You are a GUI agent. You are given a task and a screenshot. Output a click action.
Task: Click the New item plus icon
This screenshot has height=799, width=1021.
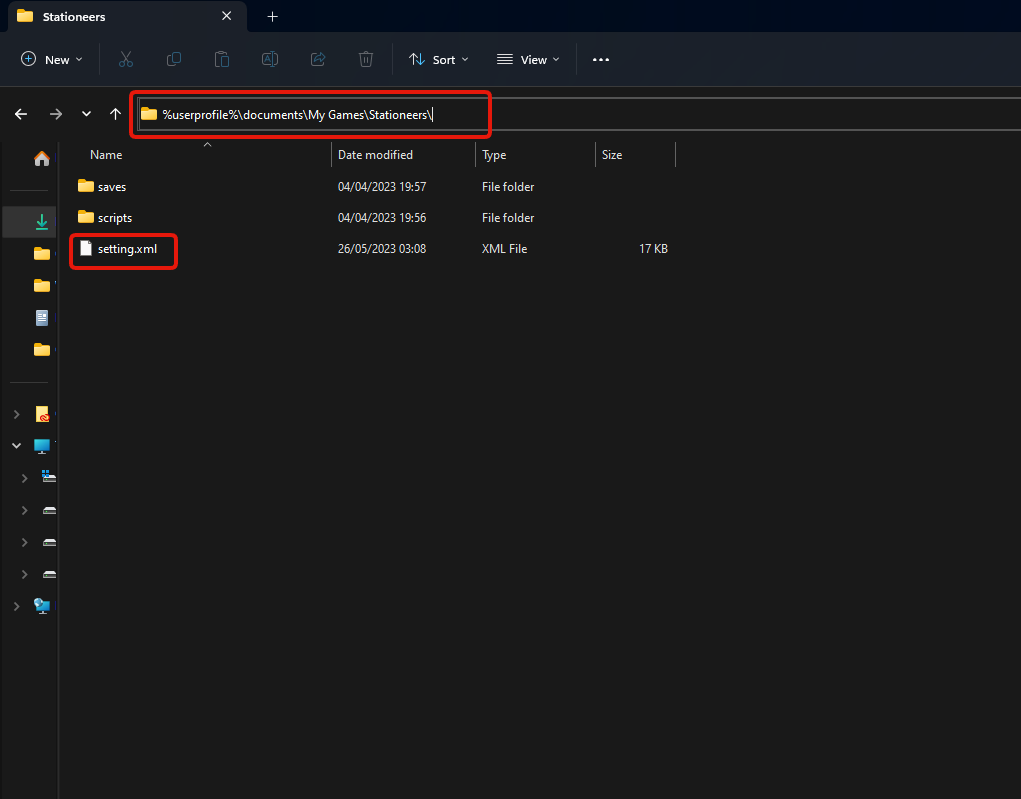pos(29,59)
